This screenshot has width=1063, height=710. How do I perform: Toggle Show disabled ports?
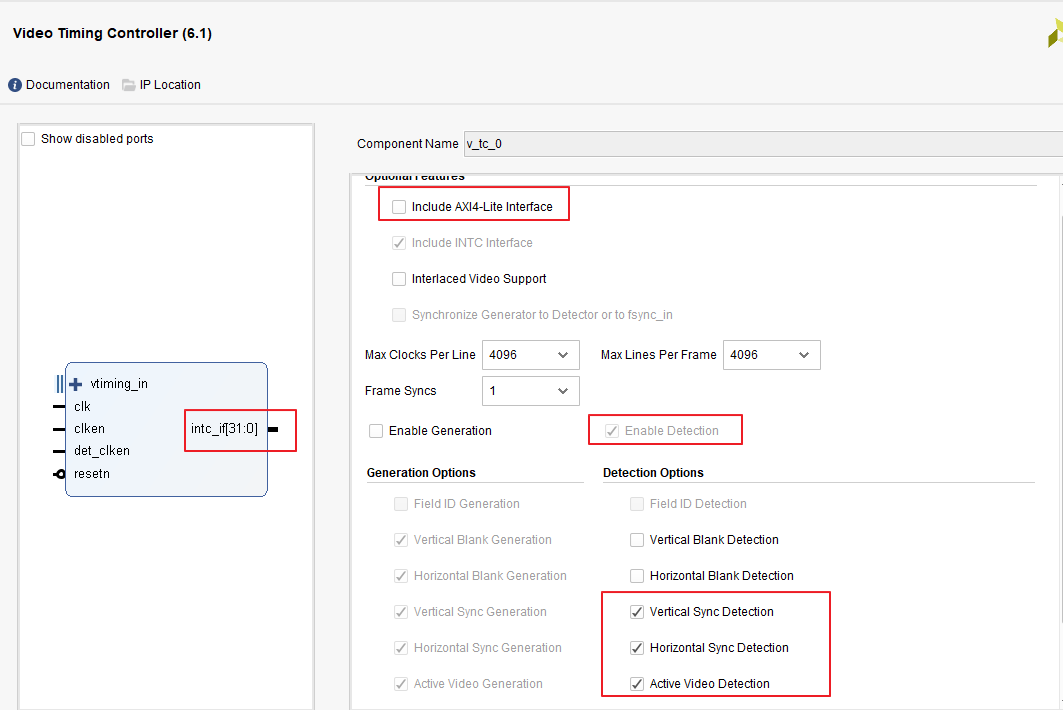(28, 138)
